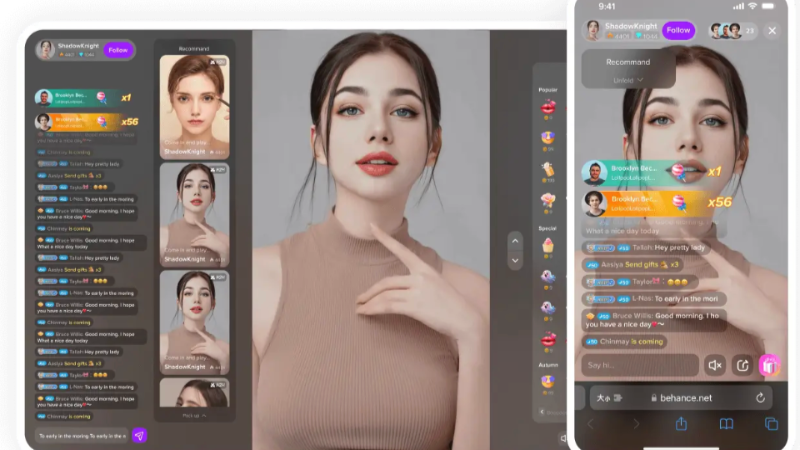Reload the behance.net page
This screenshot has width=800, height=450.
click(x=760, y=398)
